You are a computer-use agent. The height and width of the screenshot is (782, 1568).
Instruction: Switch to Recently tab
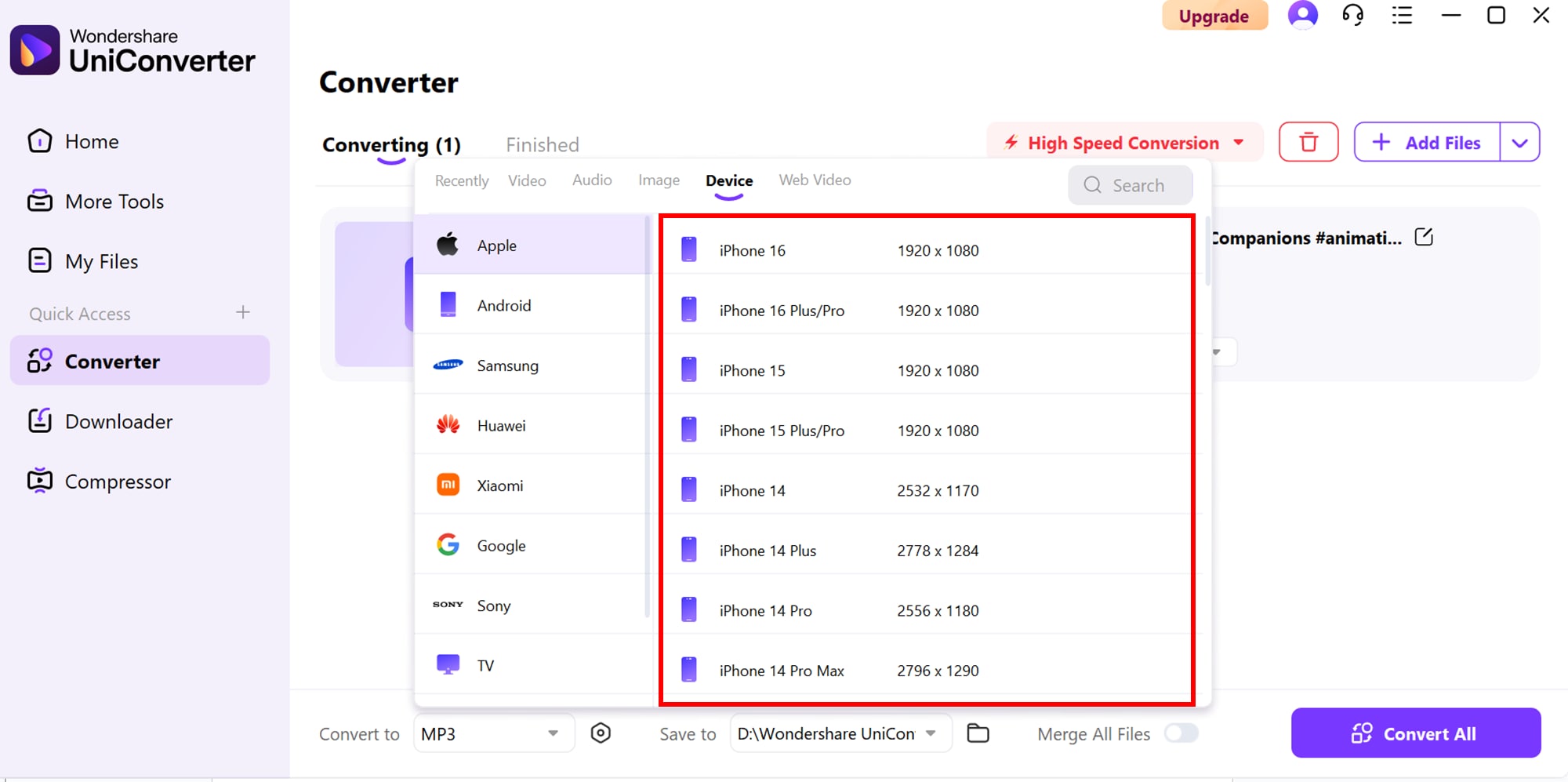tap(462, 180)
